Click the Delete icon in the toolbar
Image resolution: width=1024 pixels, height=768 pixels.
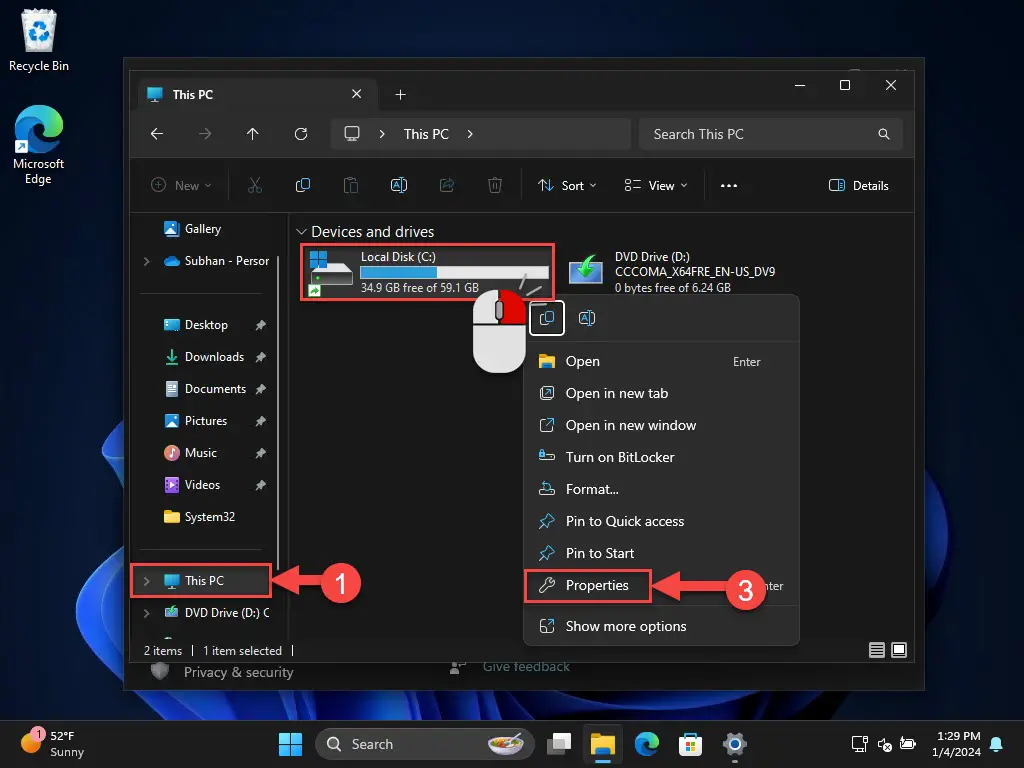click(x=495, y=185)
